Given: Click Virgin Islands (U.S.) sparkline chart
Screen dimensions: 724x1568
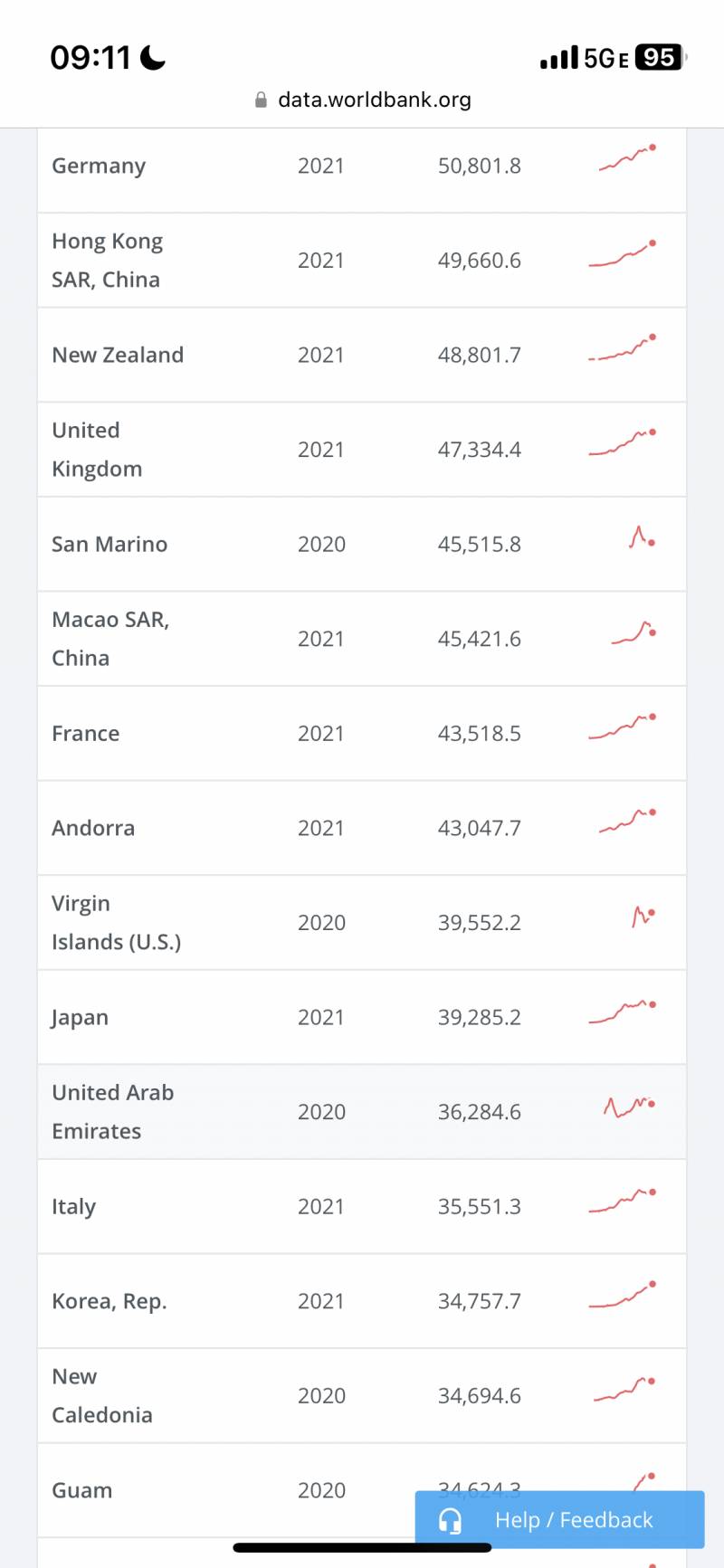Looking at the screenshot, I should click(643, 917).
